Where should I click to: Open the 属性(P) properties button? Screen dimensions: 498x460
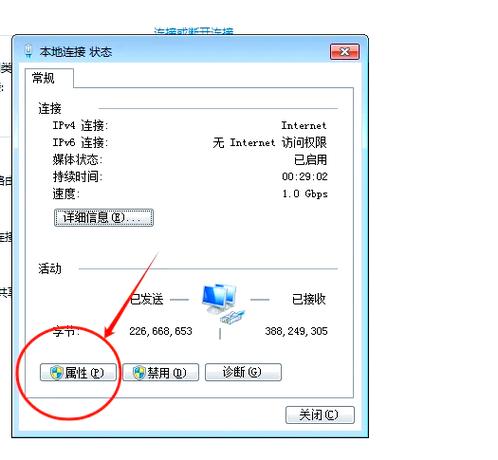(78, 372)
